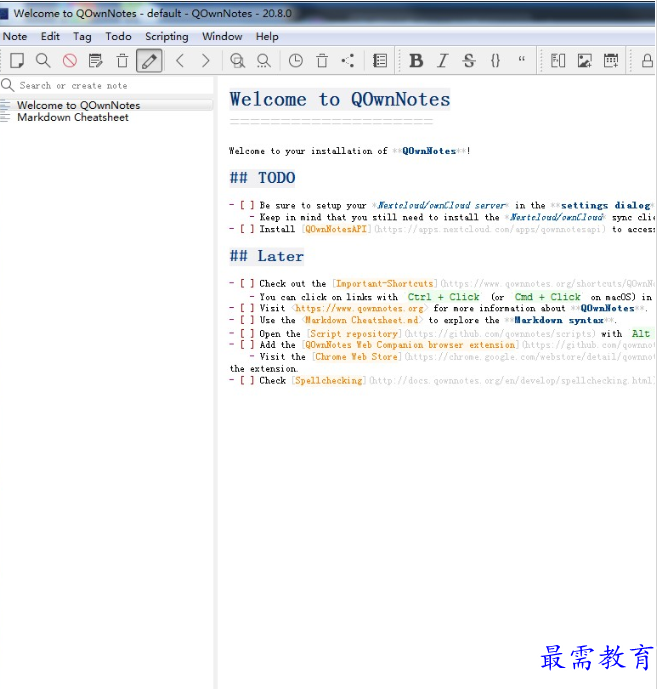This screenshot has height=689, width=662.
Task: Open replace text in note icon
Action: (x=264, y=61)
